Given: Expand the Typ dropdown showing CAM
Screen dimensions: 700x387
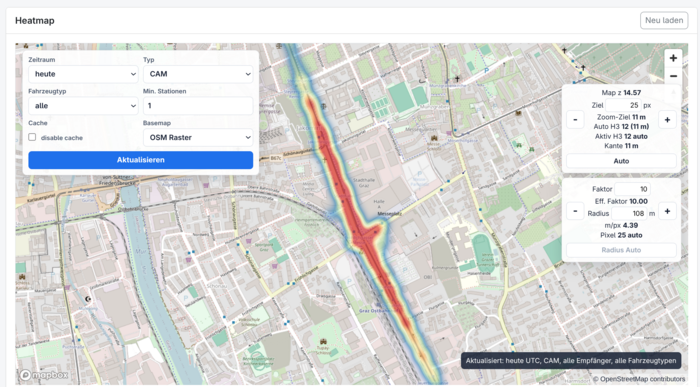Looking at the screenshot, I should [198, 74].
